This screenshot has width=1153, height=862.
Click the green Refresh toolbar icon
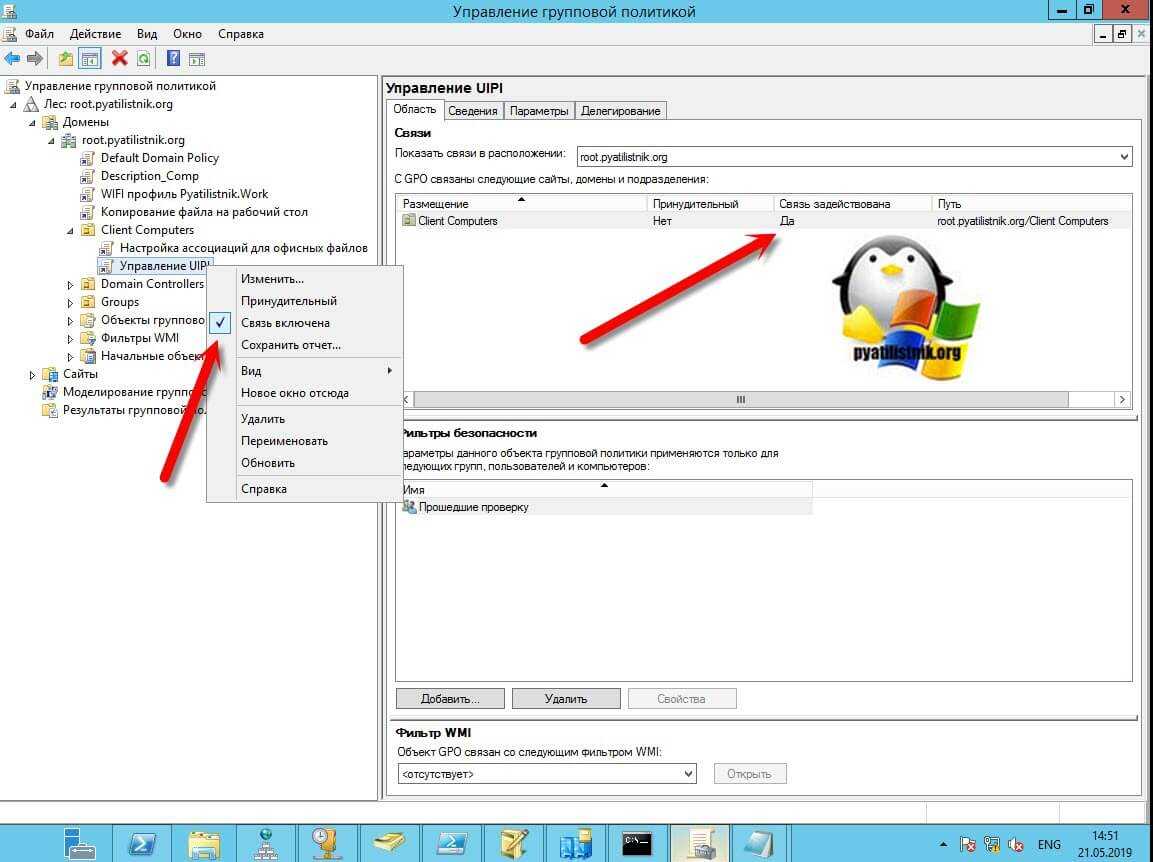coord(144,59)
